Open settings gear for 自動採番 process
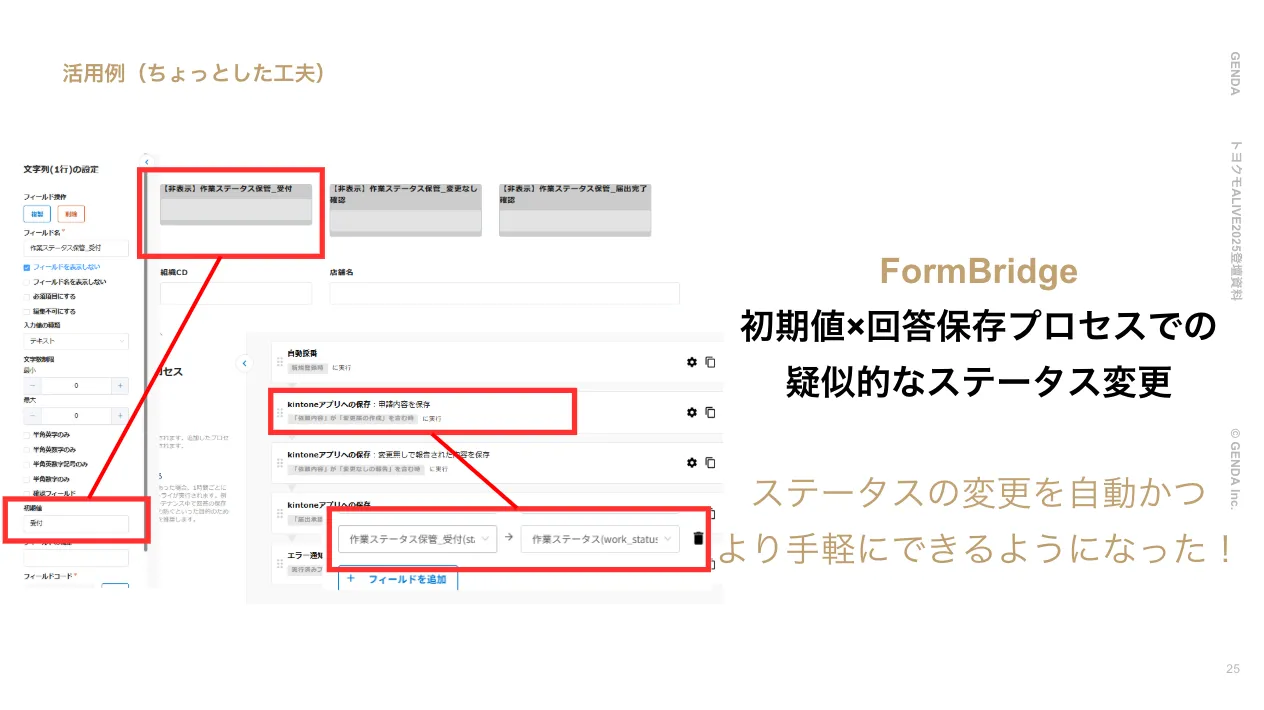Screen dimensions: 1264x710 [x=691, y=362]
